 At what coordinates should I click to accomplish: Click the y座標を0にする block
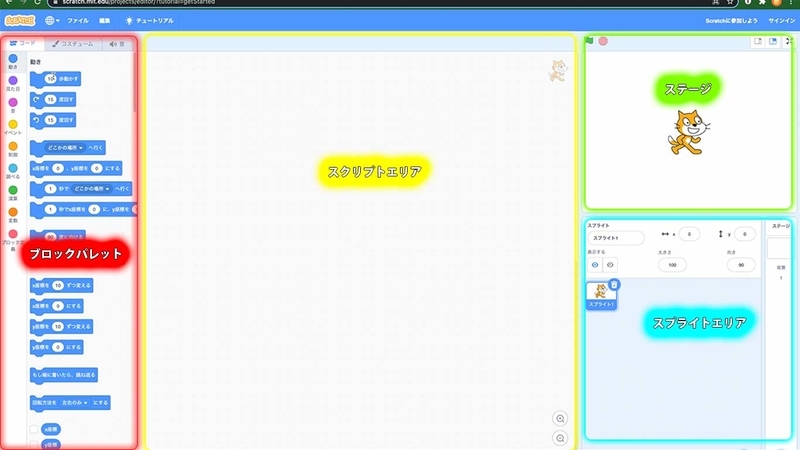click(56, 347)
